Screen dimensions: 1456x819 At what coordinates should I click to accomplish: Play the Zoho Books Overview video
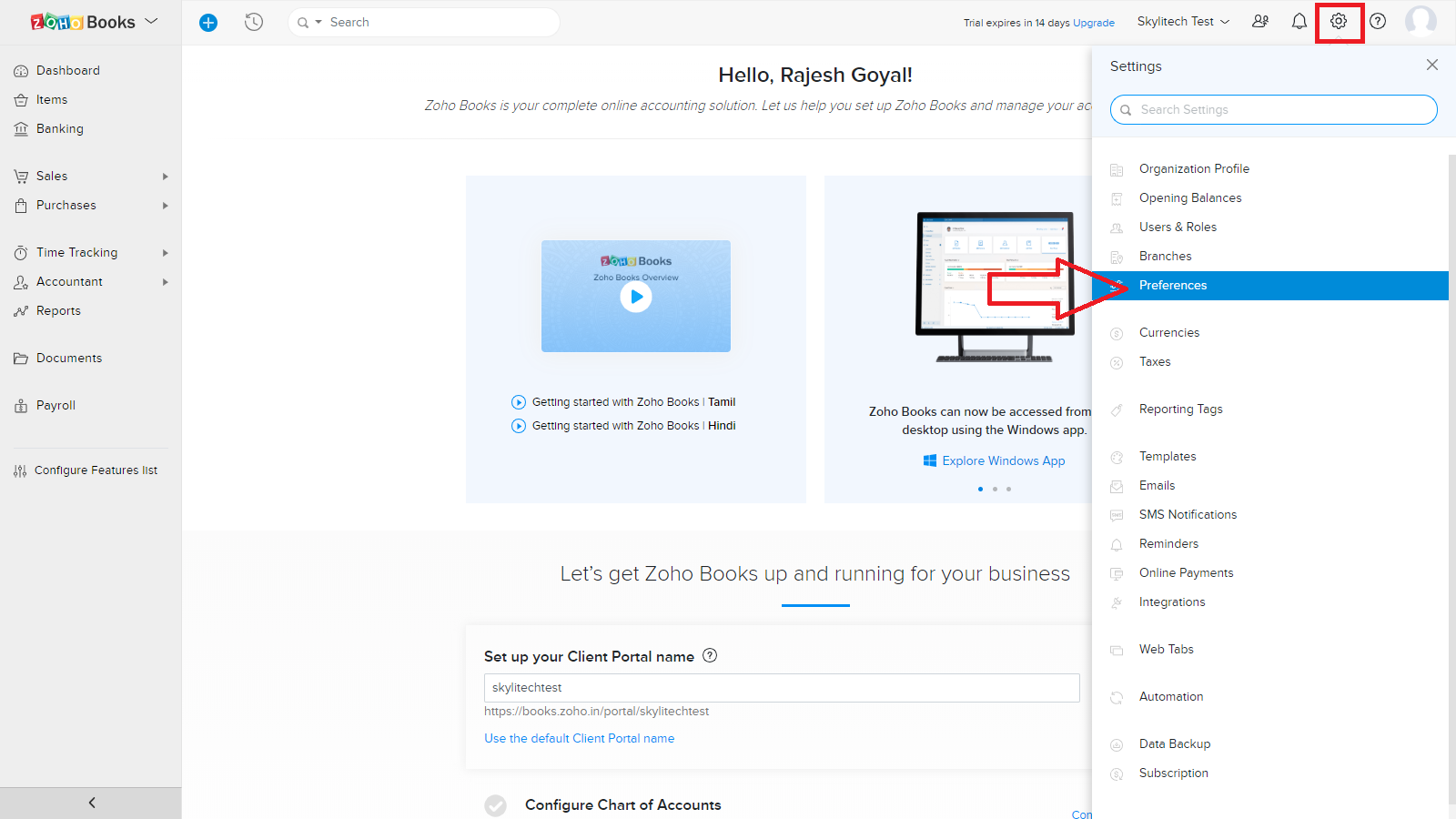point(636,296)
